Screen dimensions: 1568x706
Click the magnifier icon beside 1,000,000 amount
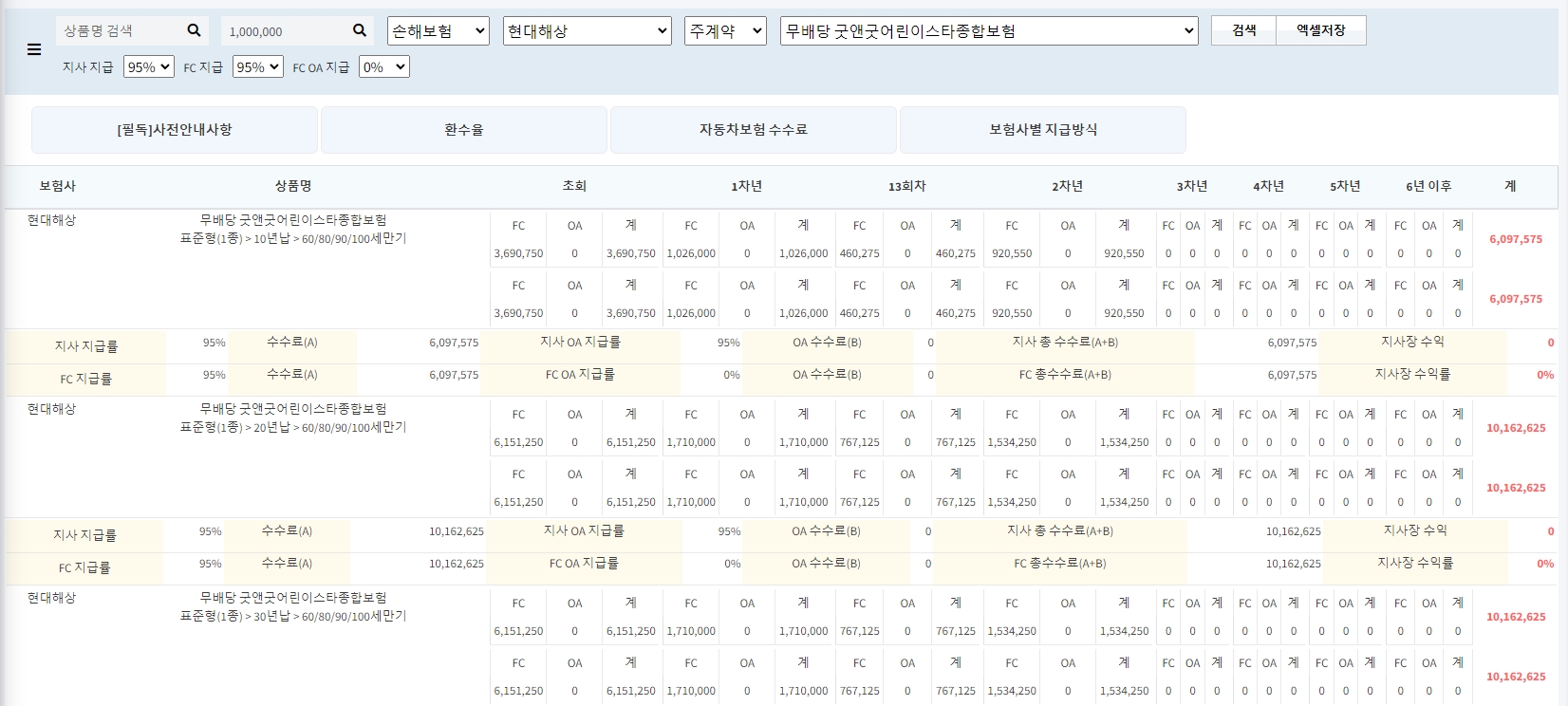click(x=359, y=30)
